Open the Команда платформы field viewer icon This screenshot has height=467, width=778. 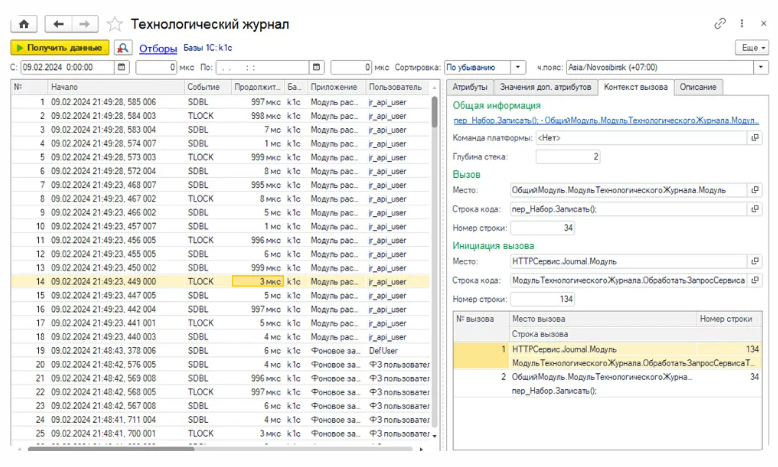[756, 138]
